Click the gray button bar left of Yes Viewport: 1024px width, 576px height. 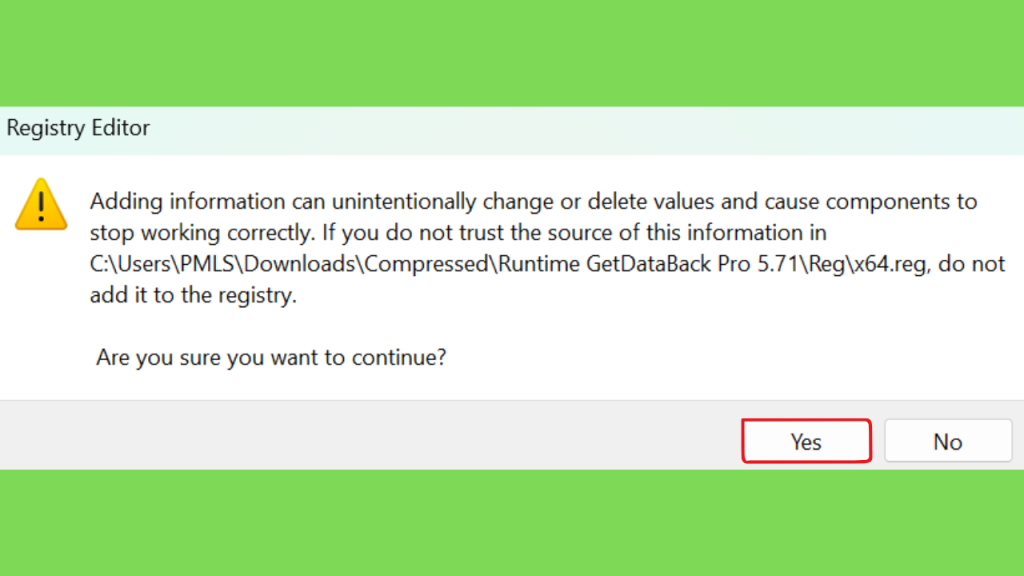point(369,435)
